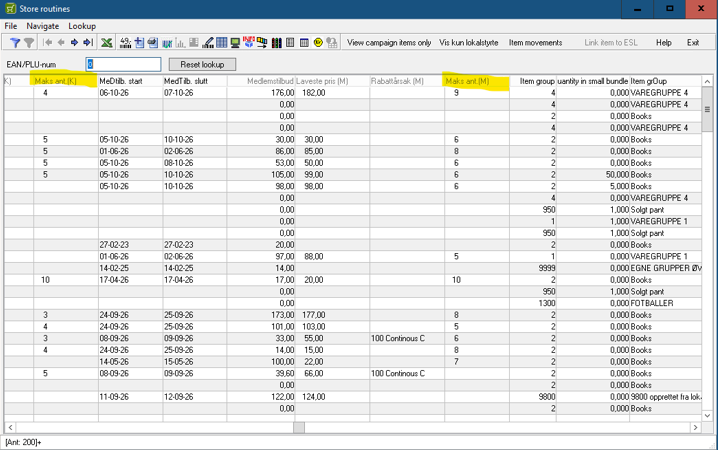Click the blue grid table icon
Image resolution: width=718 pixels, height=450 pixels.
pyautogui.click(x=222, y=43)
